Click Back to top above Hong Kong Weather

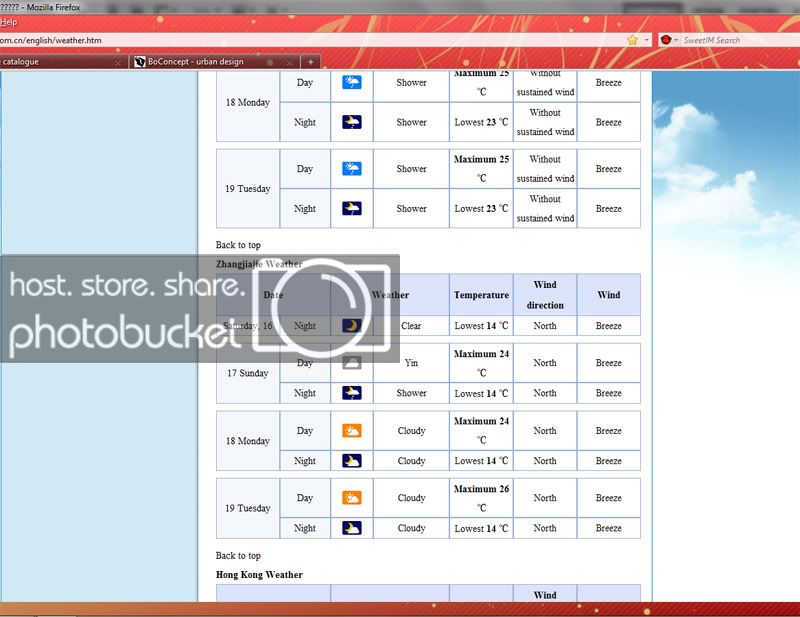click(x=238, y=556)
